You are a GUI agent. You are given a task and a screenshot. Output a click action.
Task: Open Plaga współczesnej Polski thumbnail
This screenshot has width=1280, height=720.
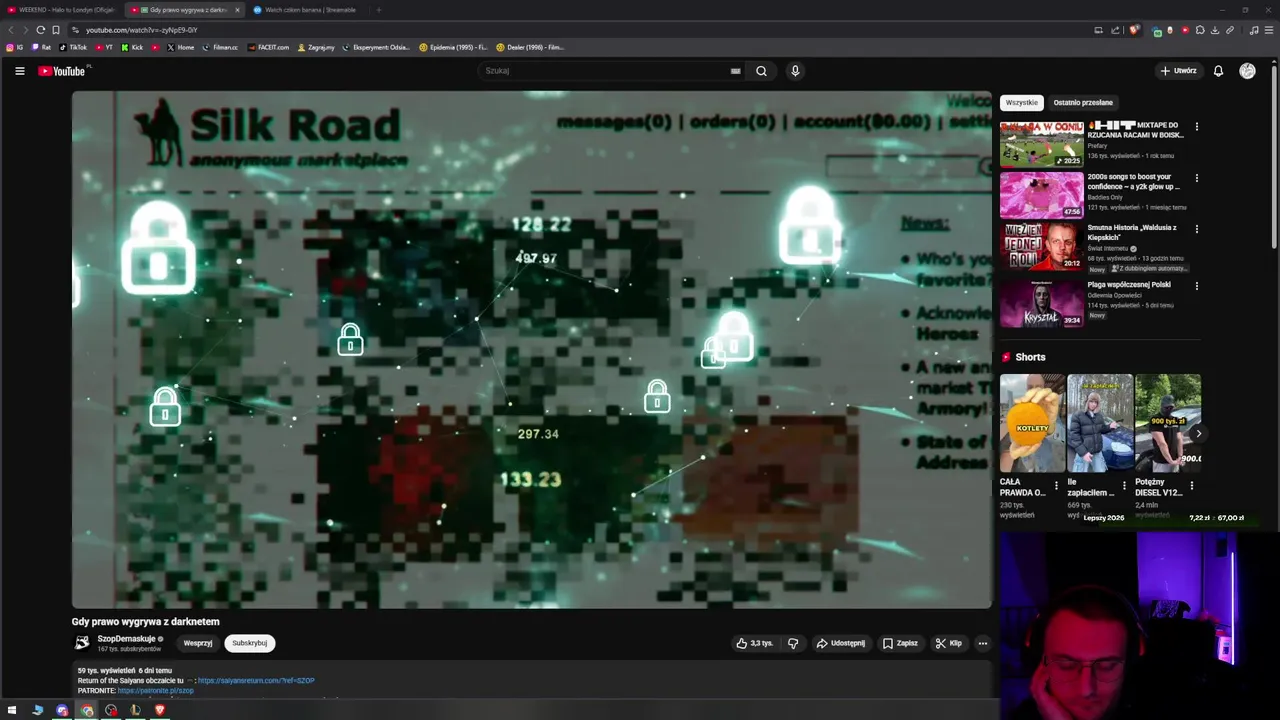1041,303
